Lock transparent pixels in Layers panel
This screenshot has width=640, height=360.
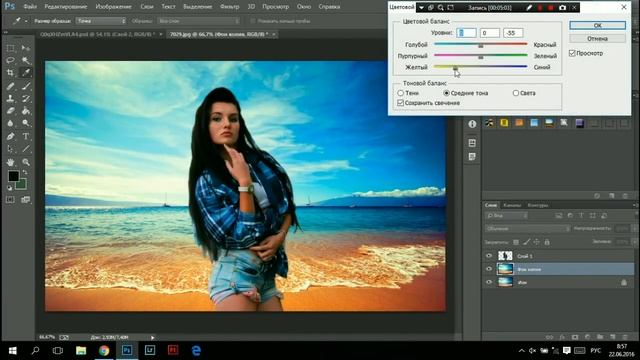click(516, 242)
